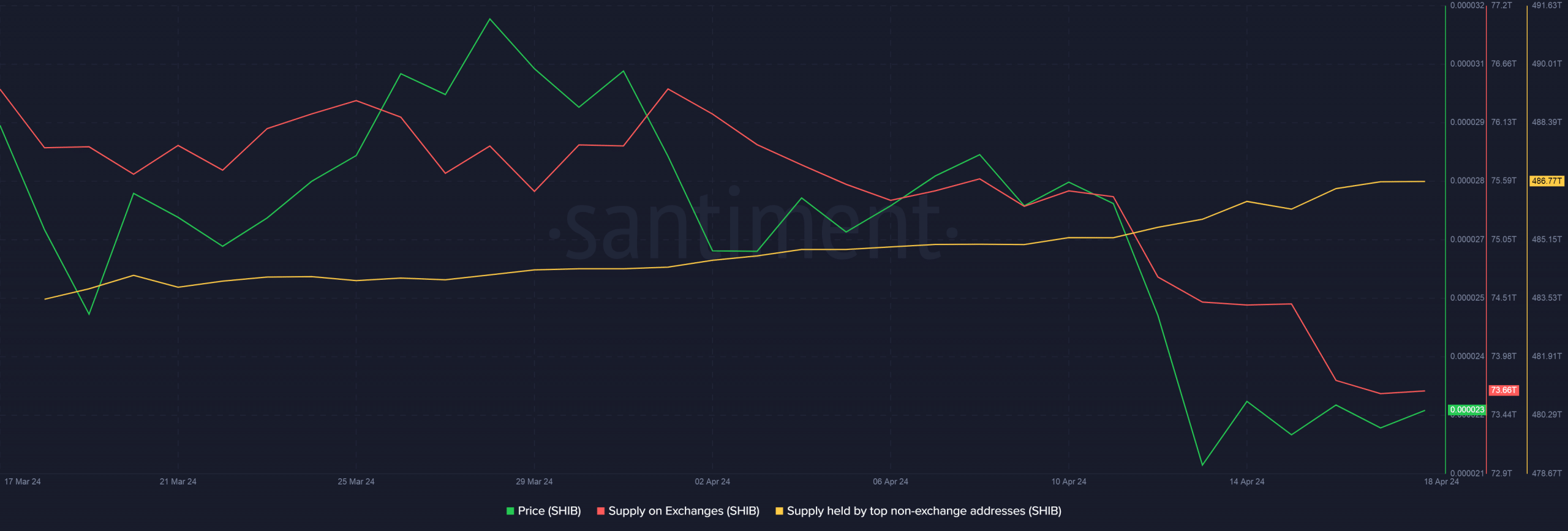Click the 17 Mar 24 date label
Viewport: 1568px width, 531px height.
(x=23, y=481)
